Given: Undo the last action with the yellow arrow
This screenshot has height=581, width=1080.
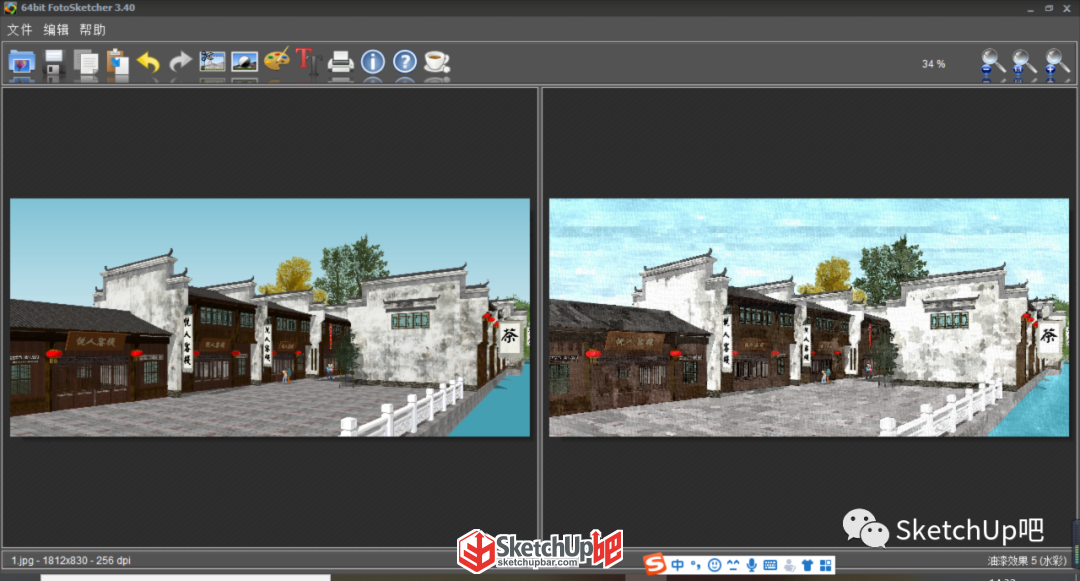Looking at the screenshot, I should point(148,63).
